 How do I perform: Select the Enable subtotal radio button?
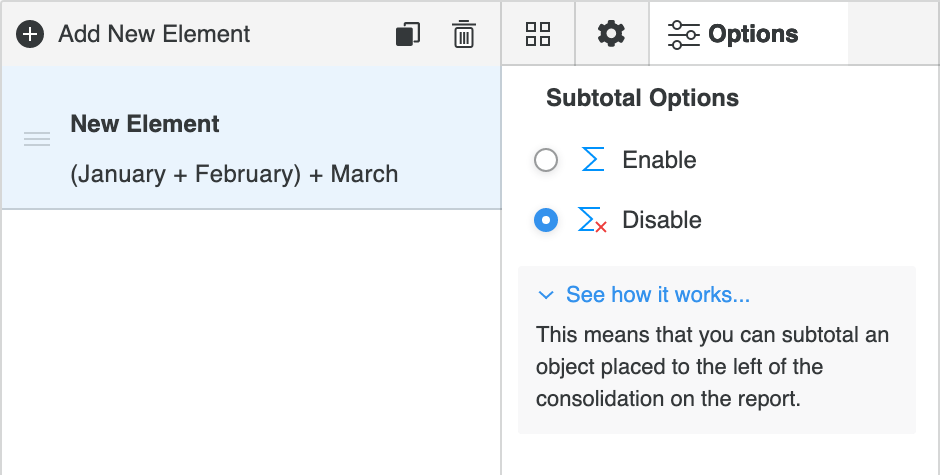tap(546, 160)
